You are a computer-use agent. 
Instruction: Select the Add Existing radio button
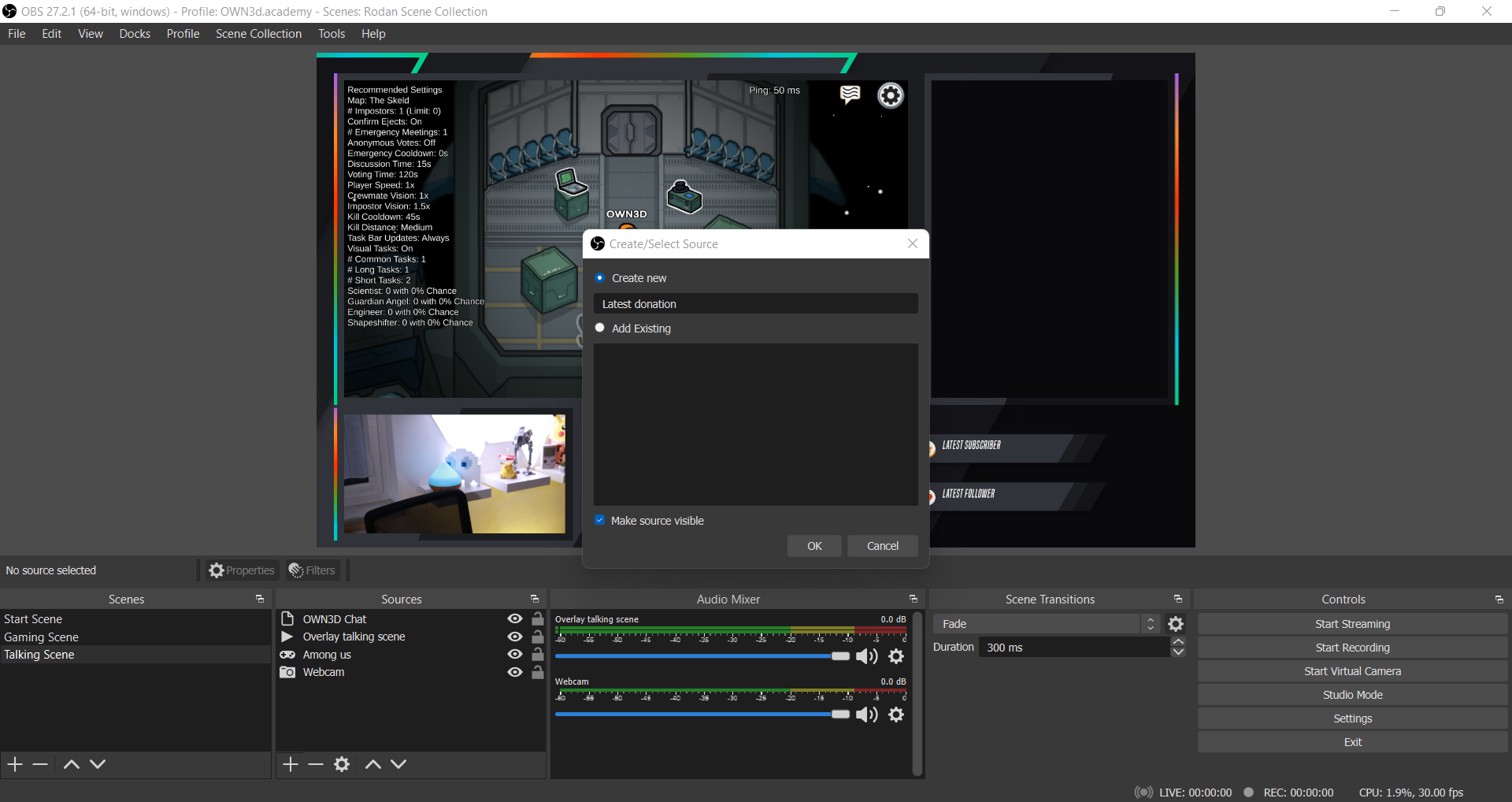click(600, 328)
